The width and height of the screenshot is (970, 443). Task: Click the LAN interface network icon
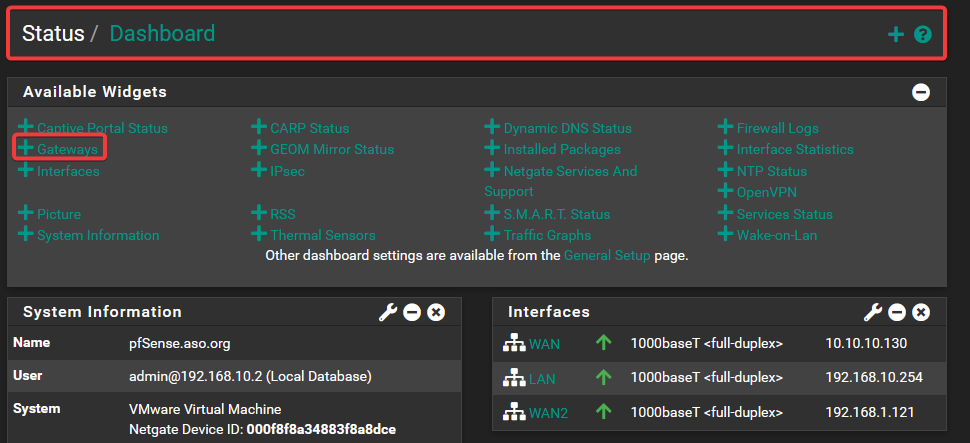tap(513, 378)
